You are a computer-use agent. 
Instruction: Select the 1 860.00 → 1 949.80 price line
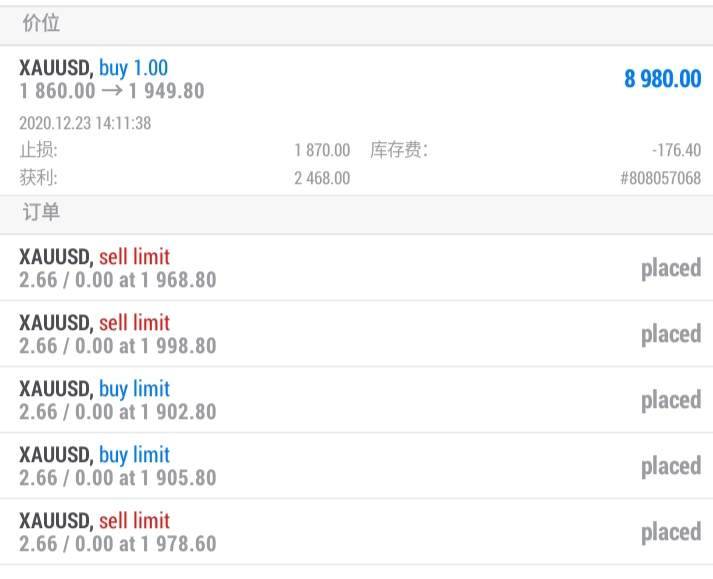112,91
